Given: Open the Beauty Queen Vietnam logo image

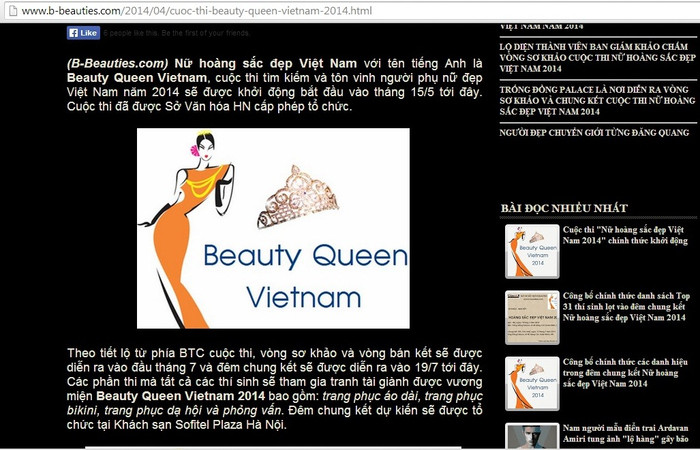Looking at the screenshot, I should coord(273,228).
